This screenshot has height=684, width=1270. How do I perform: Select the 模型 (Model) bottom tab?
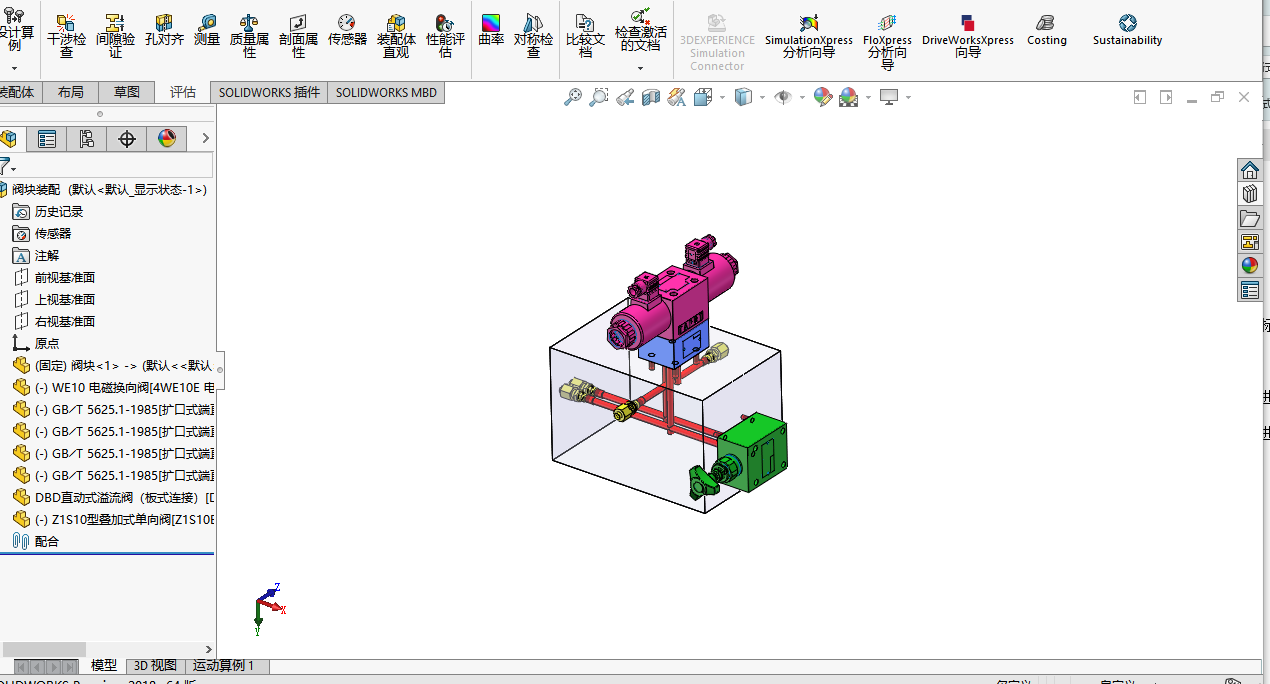(x=104, y=665)
